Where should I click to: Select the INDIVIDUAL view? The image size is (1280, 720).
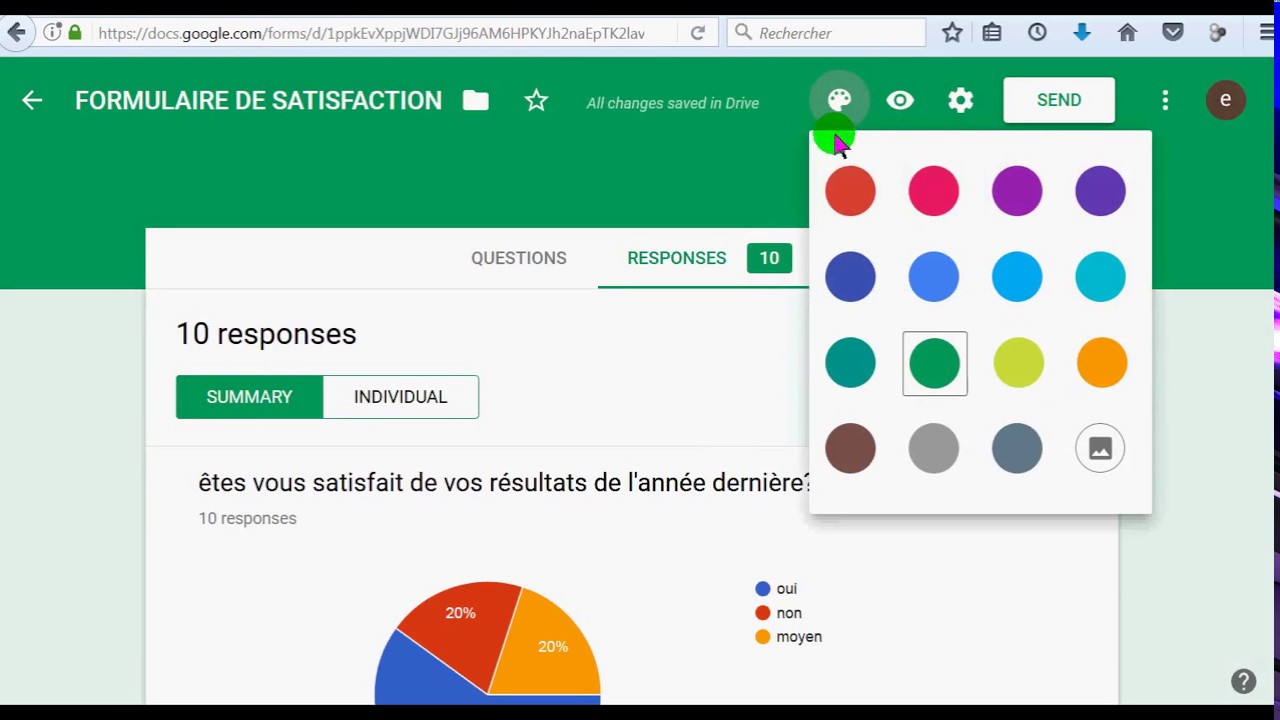pyautogui.click(x=400, y=397)
